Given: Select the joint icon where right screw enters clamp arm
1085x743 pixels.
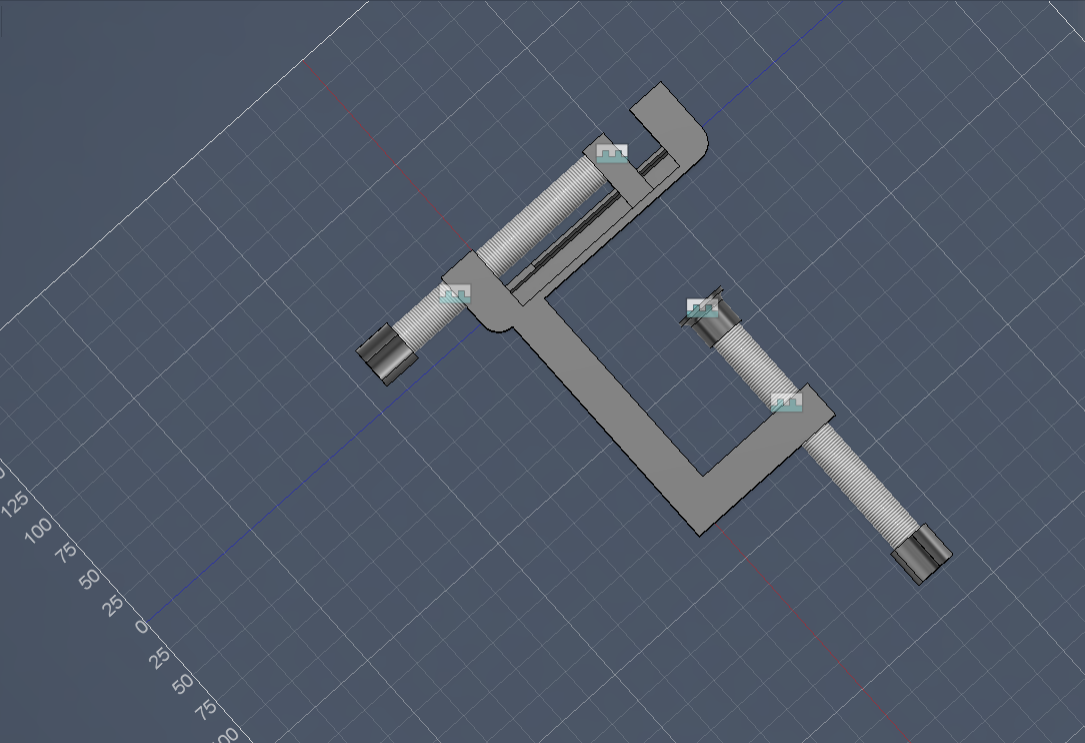Looking at the screenshot, I should point(787,402).
